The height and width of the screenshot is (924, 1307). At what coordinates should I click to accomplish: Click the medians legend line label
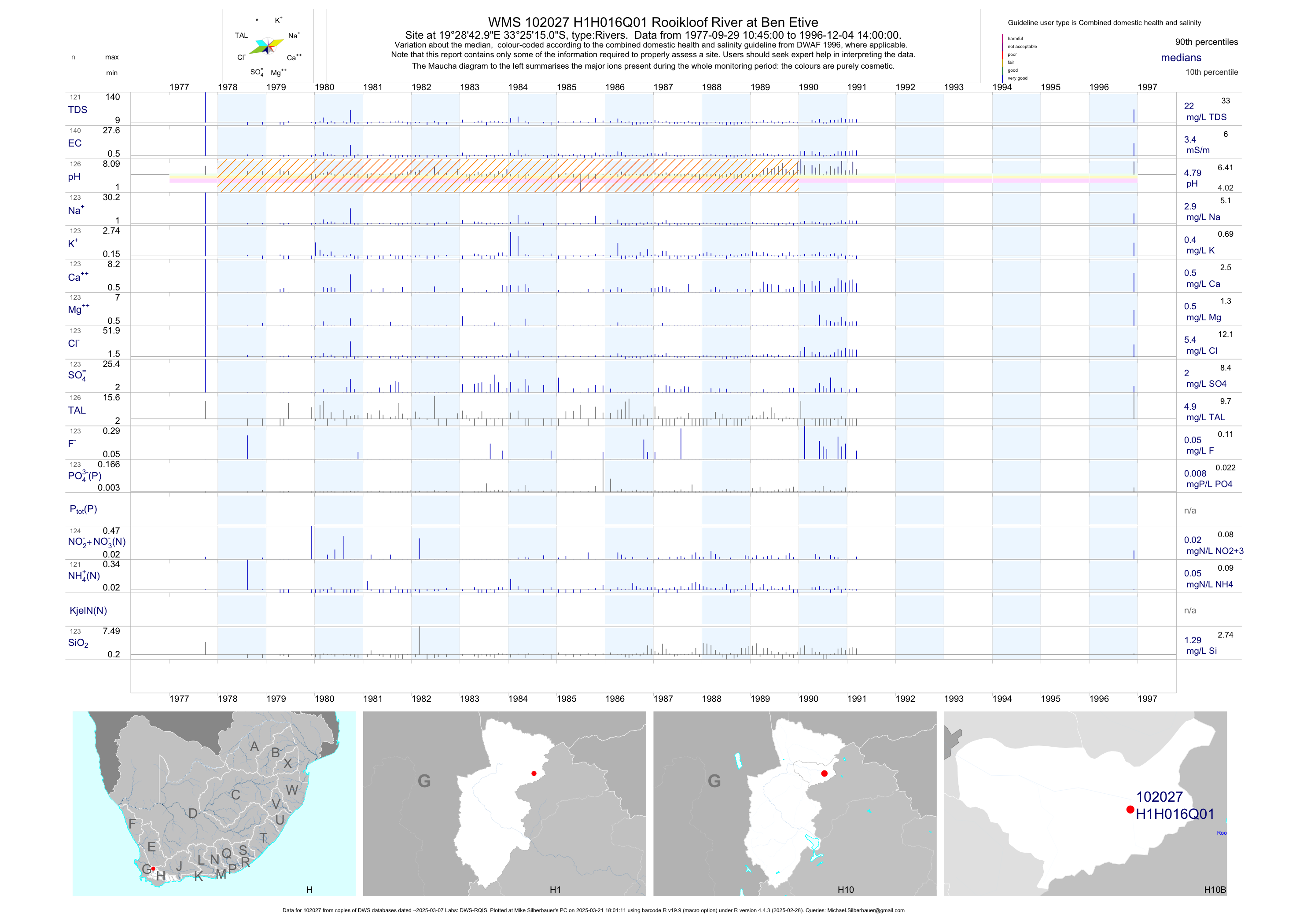[x=1181, y=58]
